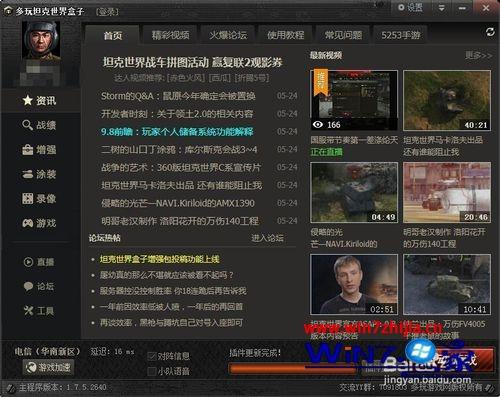
Task: Open highlighted news 9.8前瞻 玩家个人储备系统
Action: click(x=177, y=132)
